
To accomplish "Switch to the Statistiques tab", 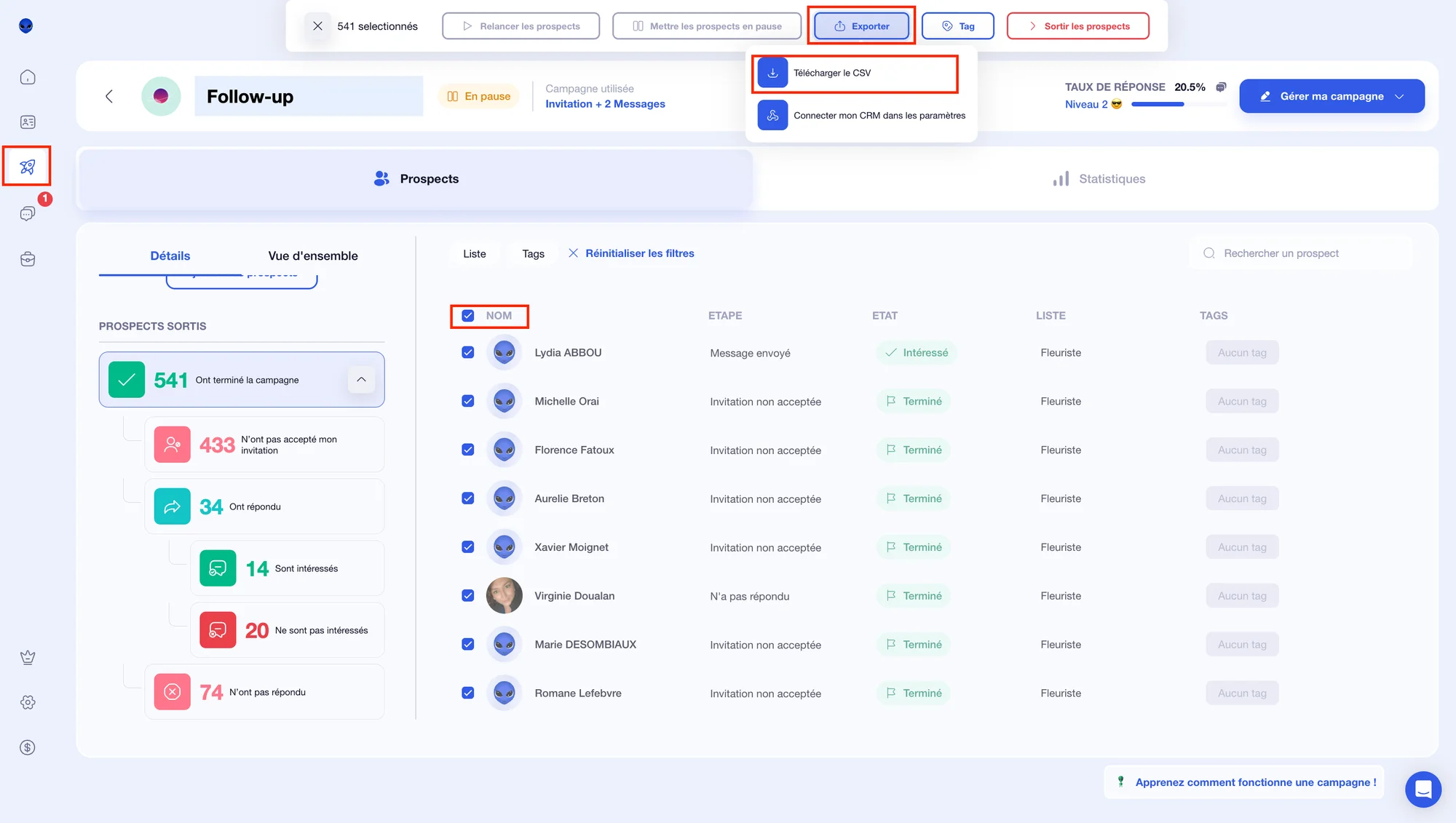I will tap(1099, 179).
